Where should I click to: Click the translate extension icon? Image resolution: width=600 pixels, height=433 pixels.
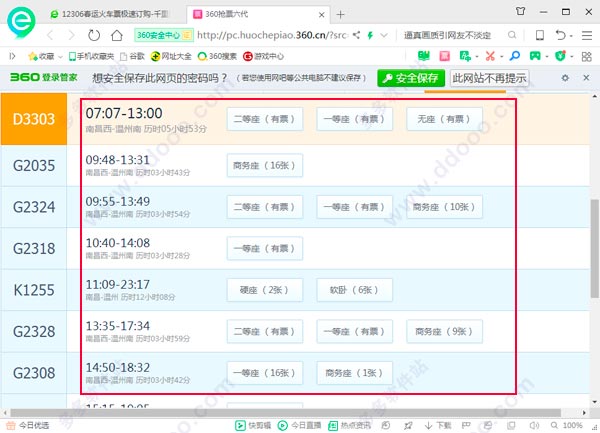pyautogui.click(x=465, y=56)
